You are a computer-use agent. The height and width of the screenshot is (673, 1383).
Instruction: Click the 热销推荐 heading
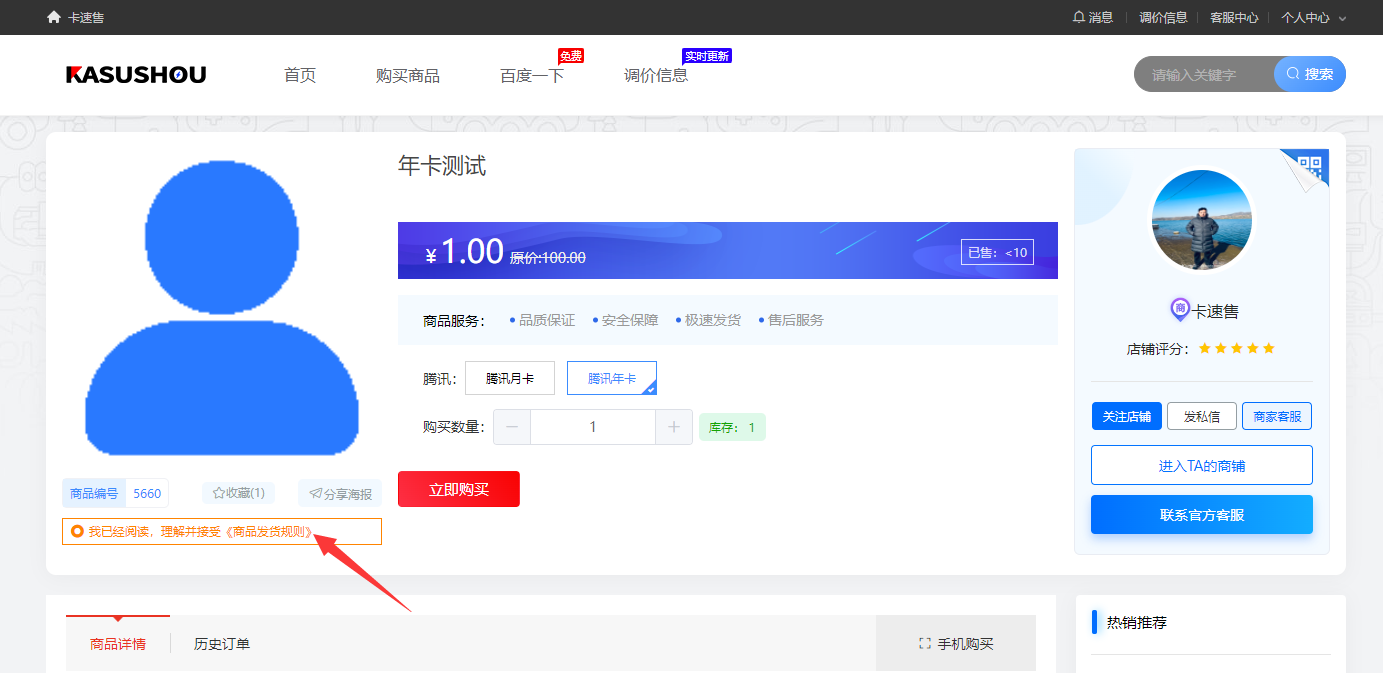[x=1137, y=622]
